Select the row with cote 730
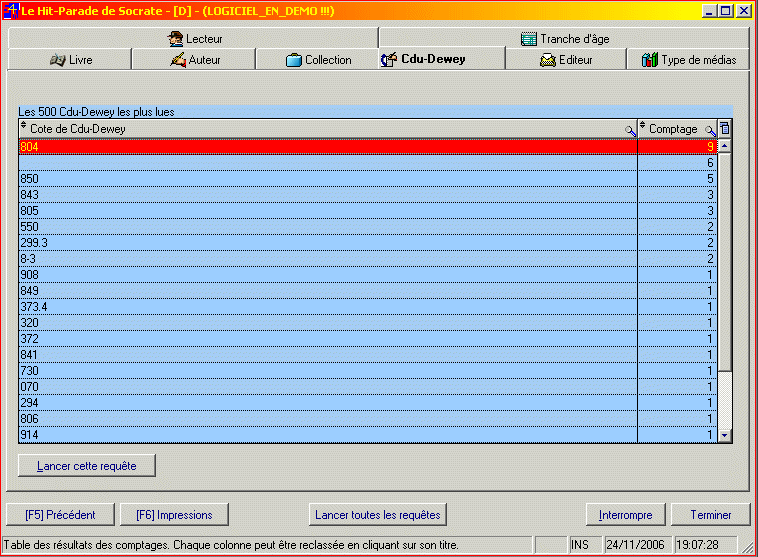This screenshot has width=758, height=557. coord(367,370)
